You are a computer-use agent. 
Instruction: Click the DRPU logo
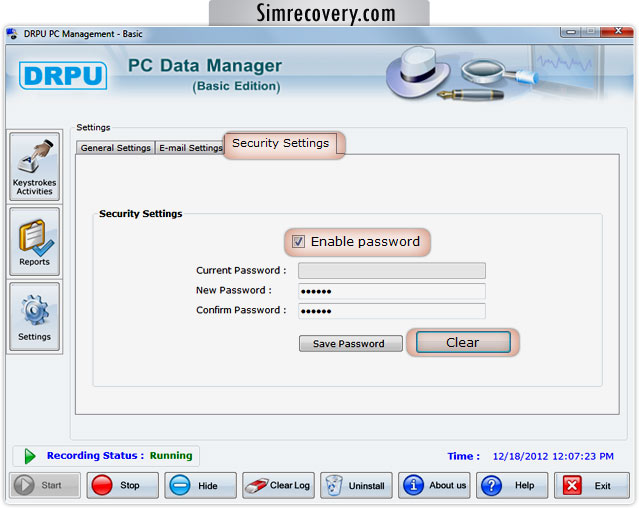pos(63,75)
